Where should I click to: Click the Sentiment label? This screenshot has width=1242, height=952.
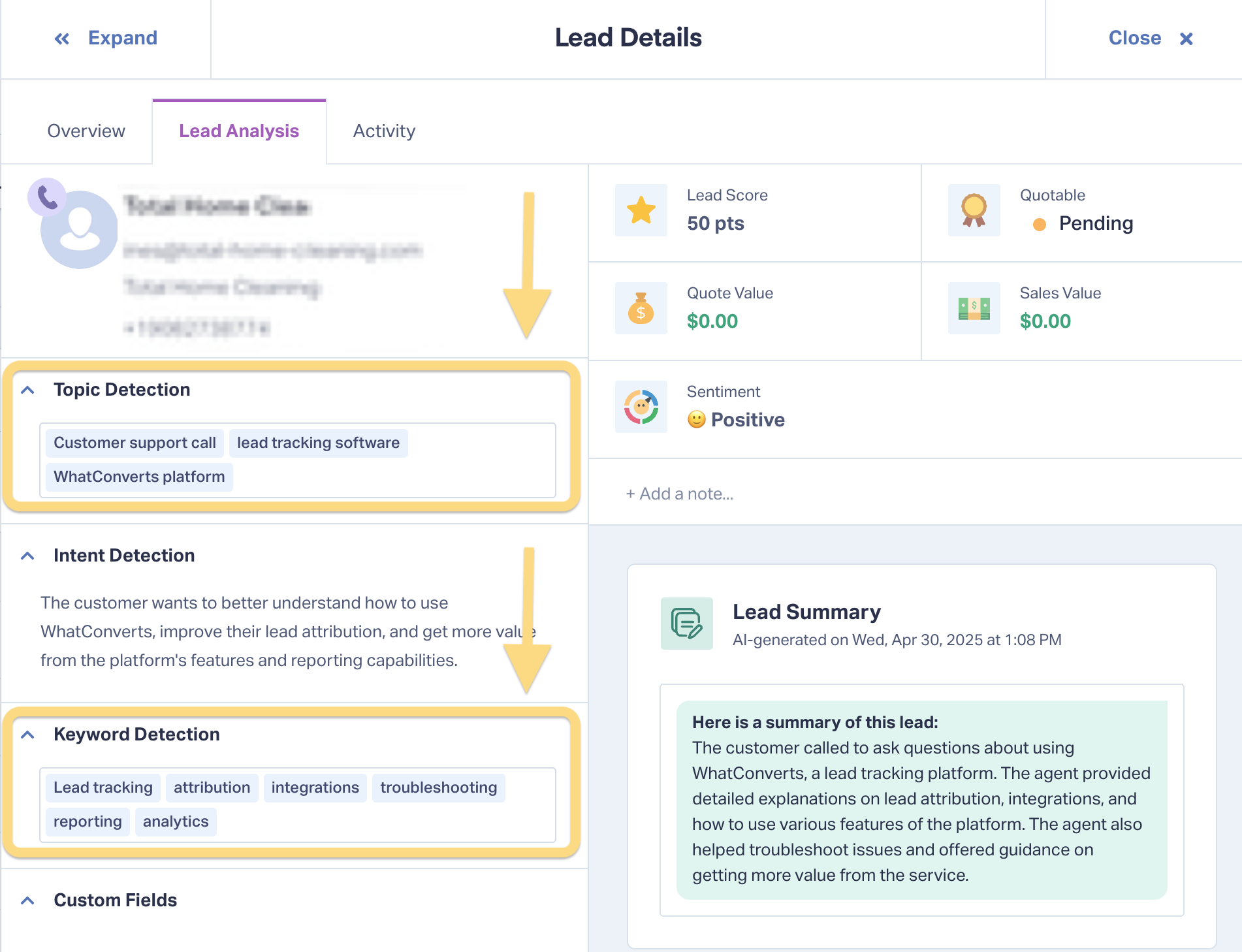(x=724, y=392)
